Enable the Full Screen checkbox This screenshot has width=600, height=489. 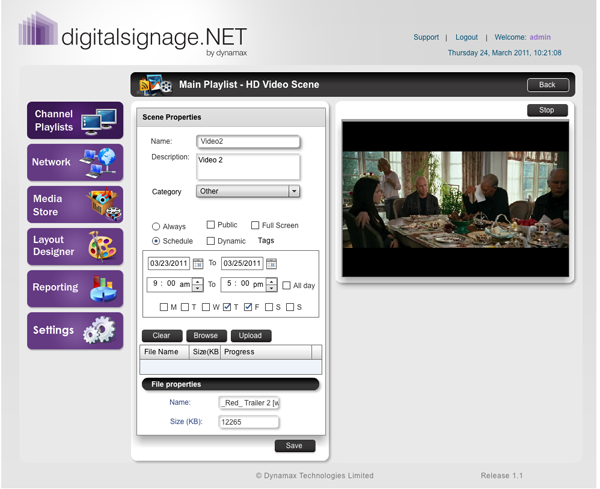point(255,225)
